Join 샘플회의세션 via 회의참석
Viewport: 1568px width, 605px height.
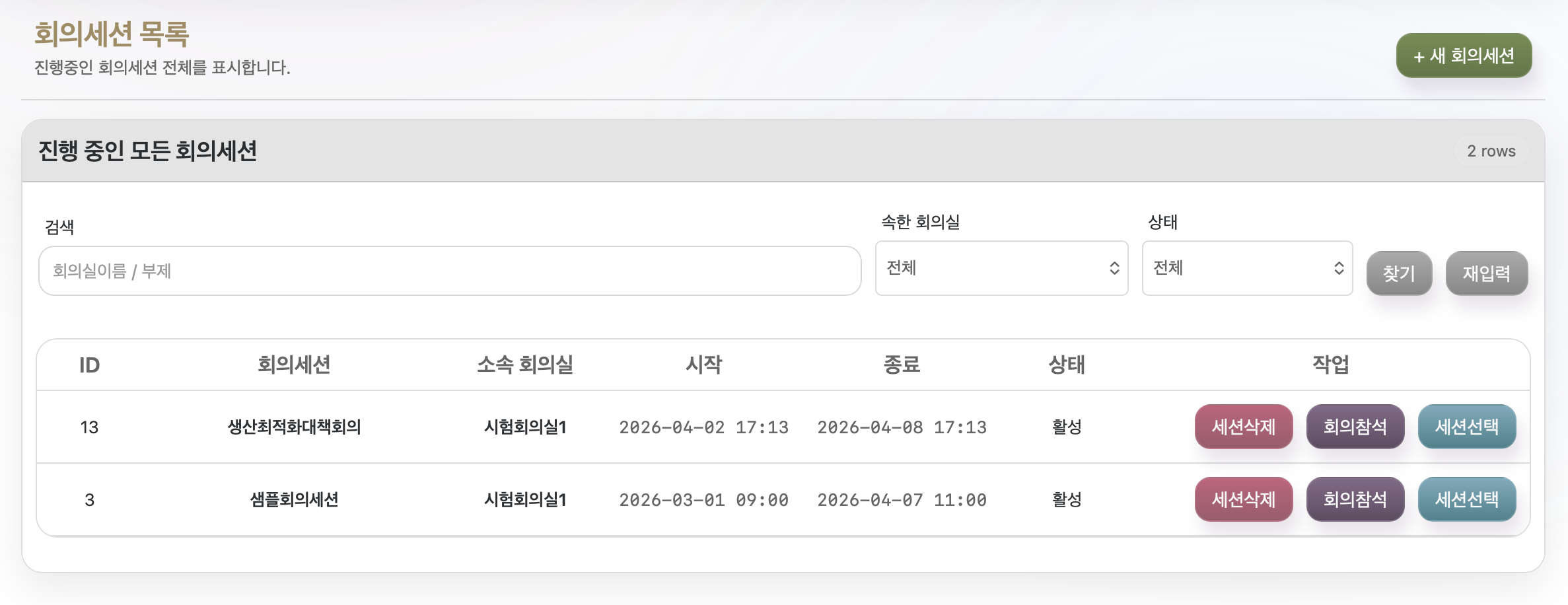coord(1355,499)
